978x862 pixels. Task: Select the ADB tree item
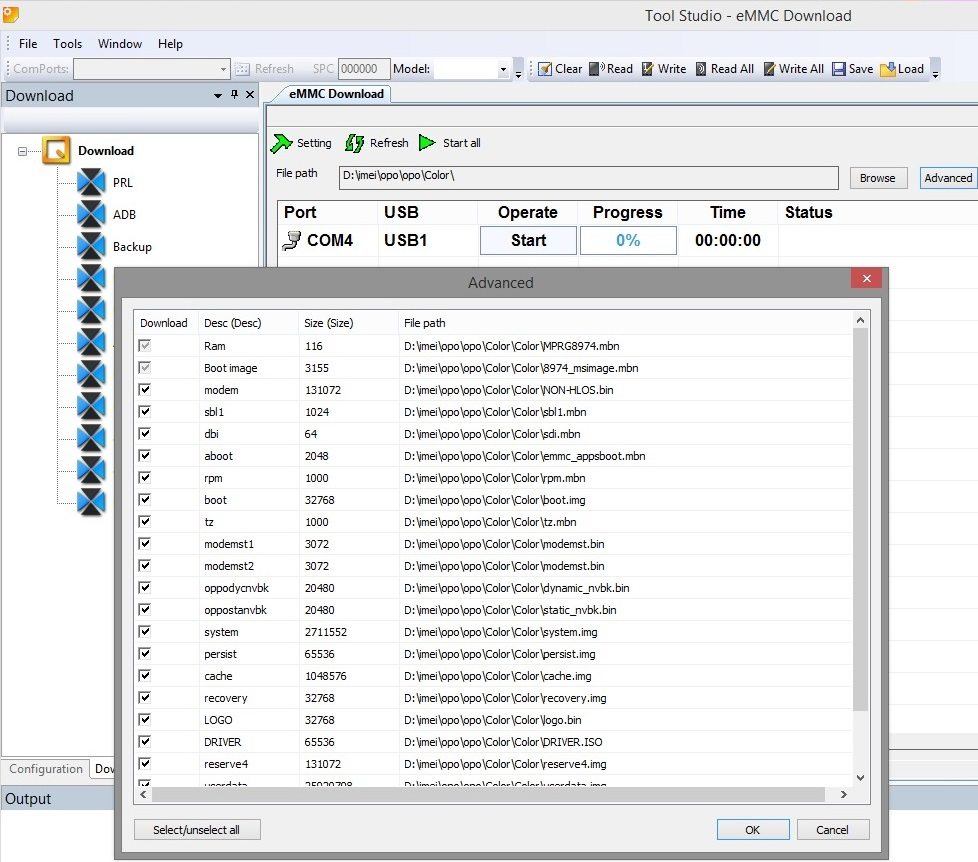124,215
